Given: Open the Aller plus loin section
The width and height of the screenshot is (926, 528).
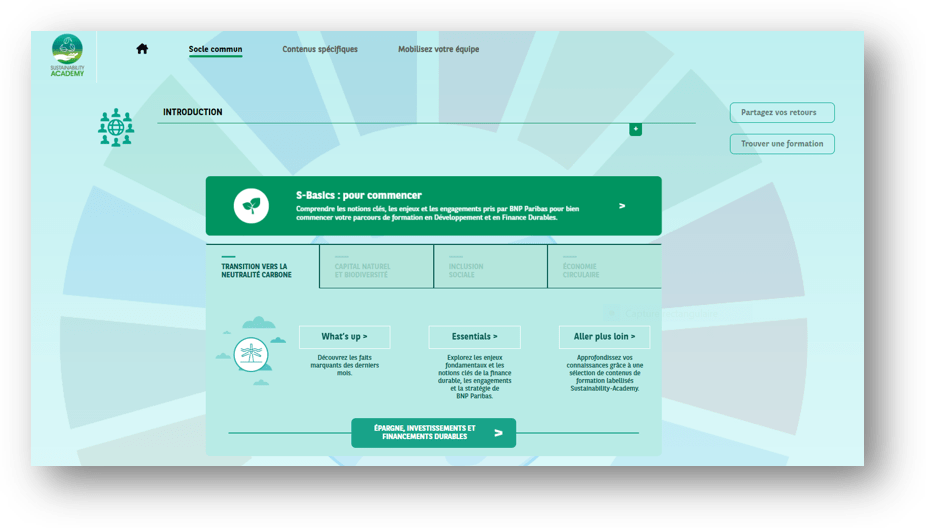Looking at the screenshot, I should (604, 337).
